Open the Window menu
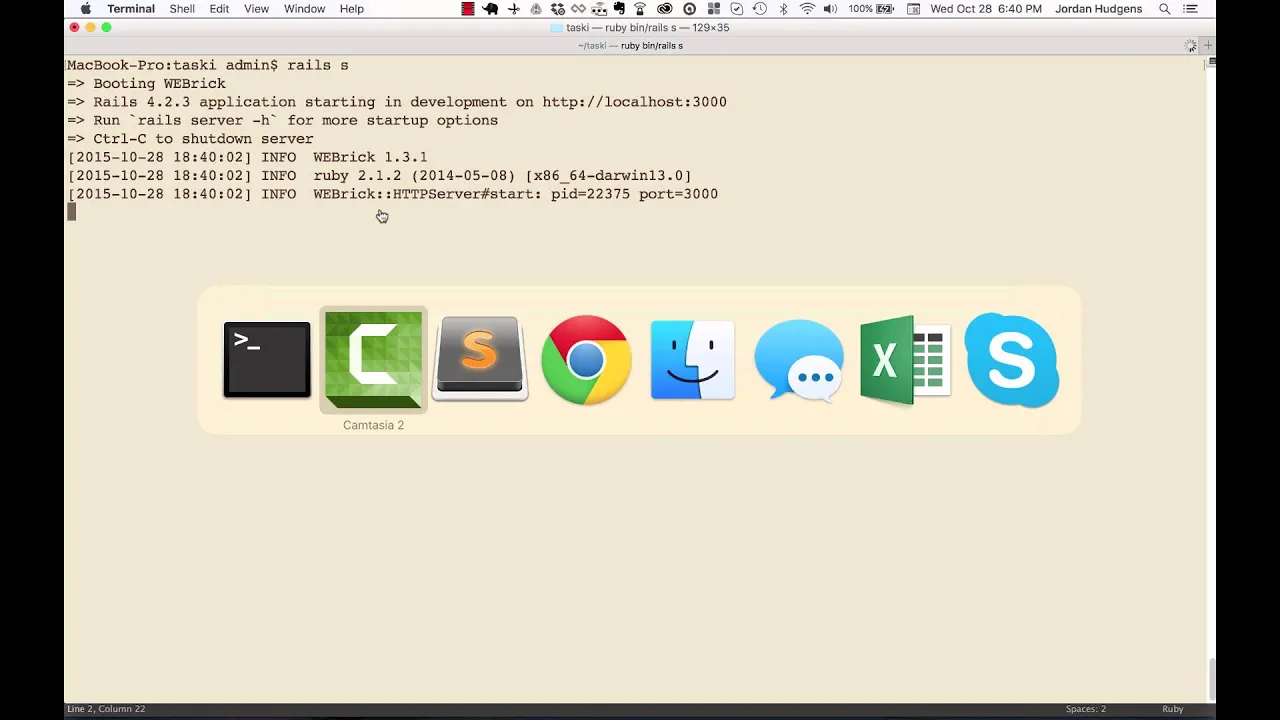Viewport: 1280px width, 720px height. coord(304,9)
